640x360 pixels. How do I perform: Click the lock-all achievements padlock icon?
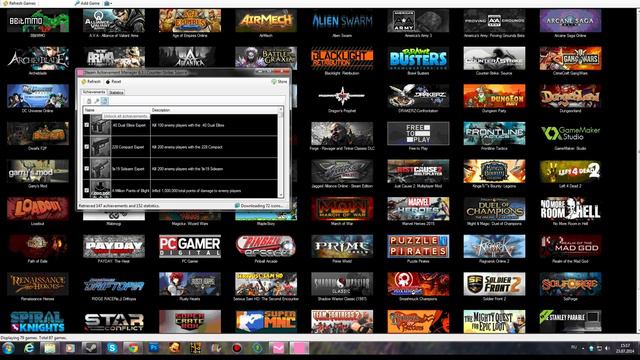coord(89,101)
